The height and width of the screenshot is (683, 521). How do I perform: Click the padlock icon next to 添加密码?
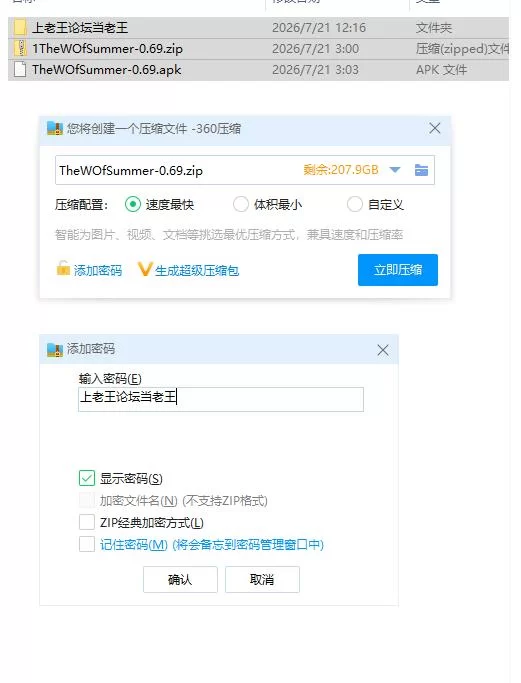pyautogui.click(x=63, y=268)
